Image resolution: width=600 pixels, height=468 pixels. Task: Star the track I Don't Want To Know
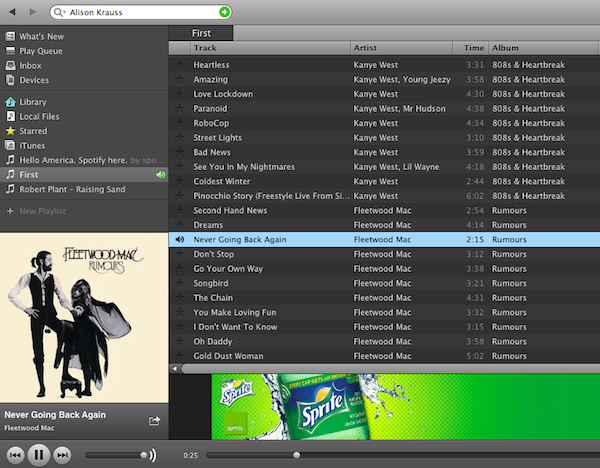(179, 327)
